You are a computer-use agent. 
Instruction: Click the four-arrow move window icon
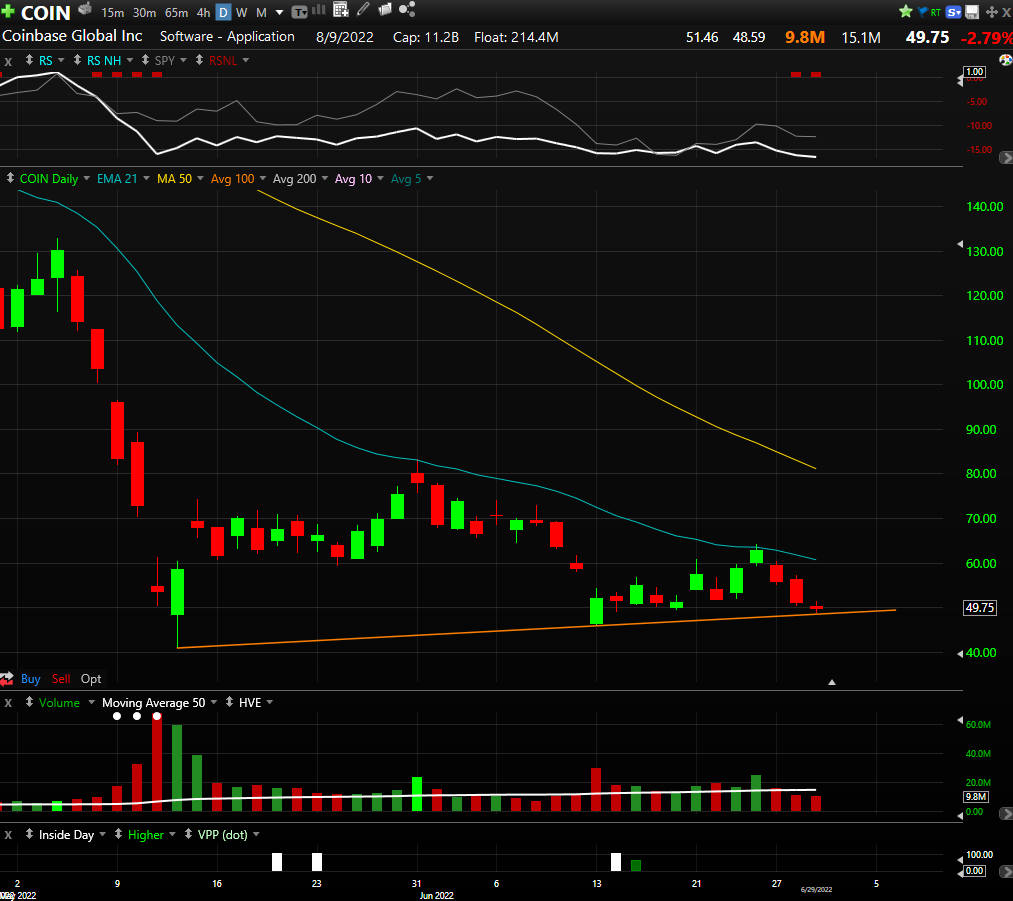(x=992, y=12)
